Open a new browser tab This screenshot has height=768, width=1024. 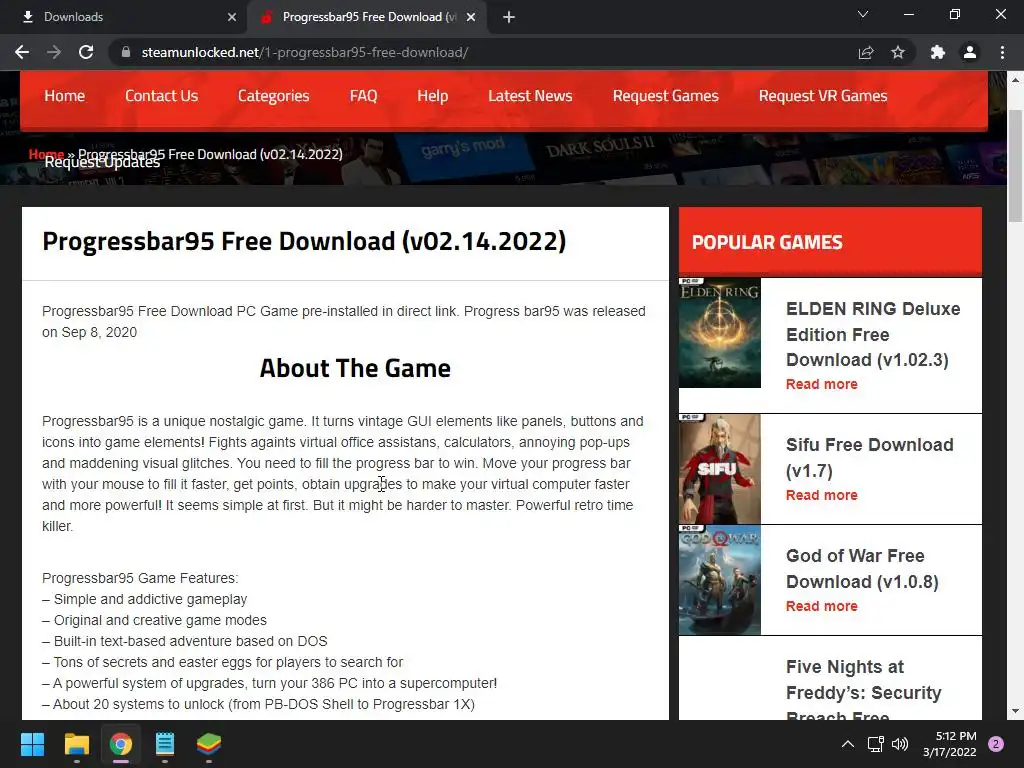point(509,17)
